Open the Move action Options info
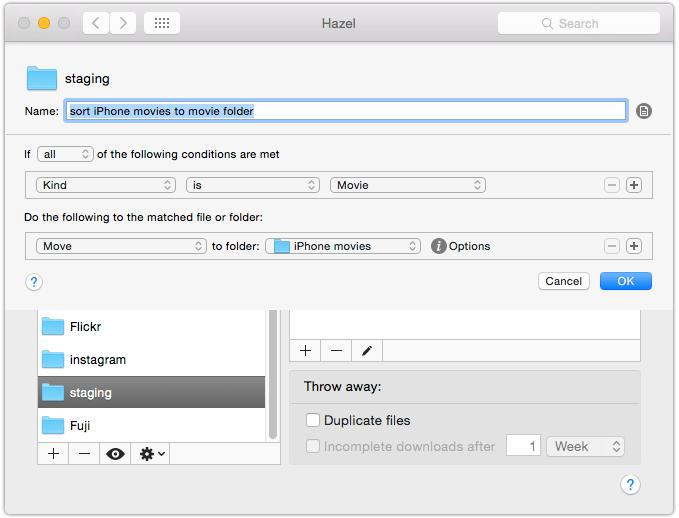This screenshot has width=679, height=518. click(461, 246)
